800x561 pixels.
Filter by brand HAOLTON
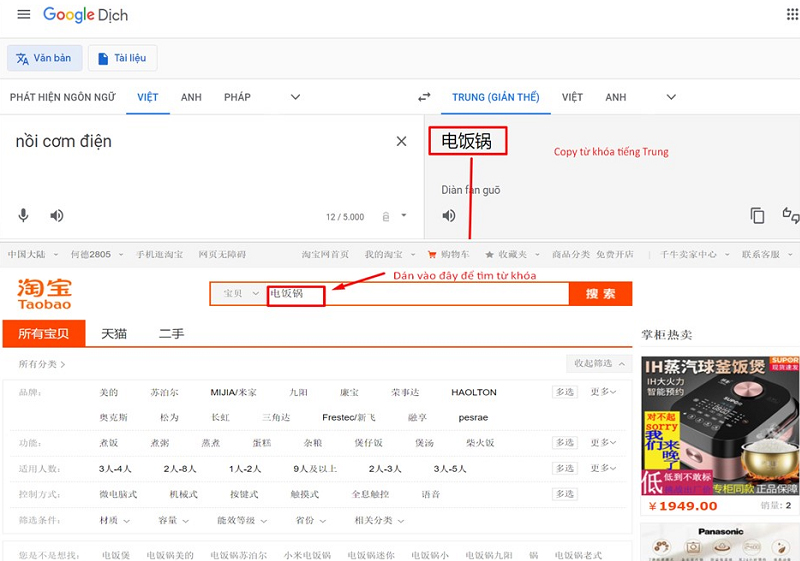473,392
